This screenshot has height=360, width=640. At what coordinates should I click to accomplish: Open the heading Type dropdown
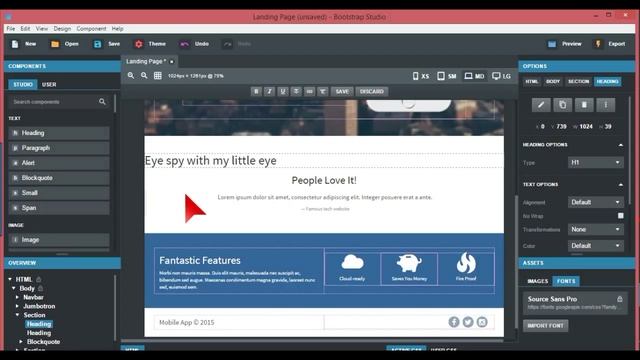(x=596, y=162)
